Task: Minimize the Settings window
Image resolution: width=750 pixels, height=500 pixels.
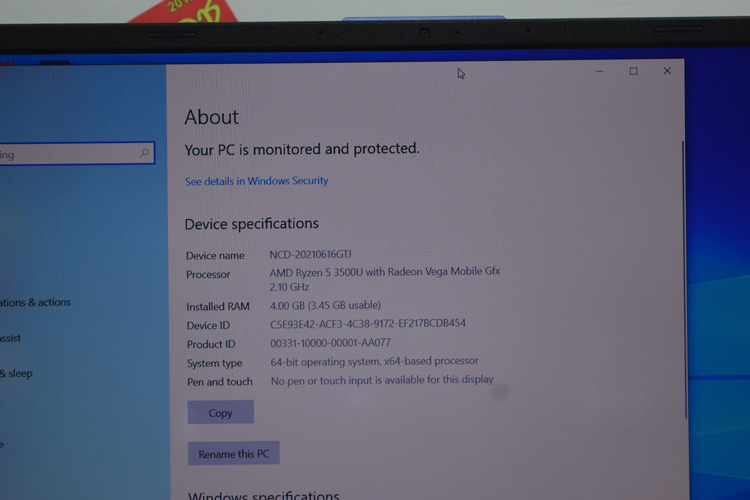Action: 600,71
